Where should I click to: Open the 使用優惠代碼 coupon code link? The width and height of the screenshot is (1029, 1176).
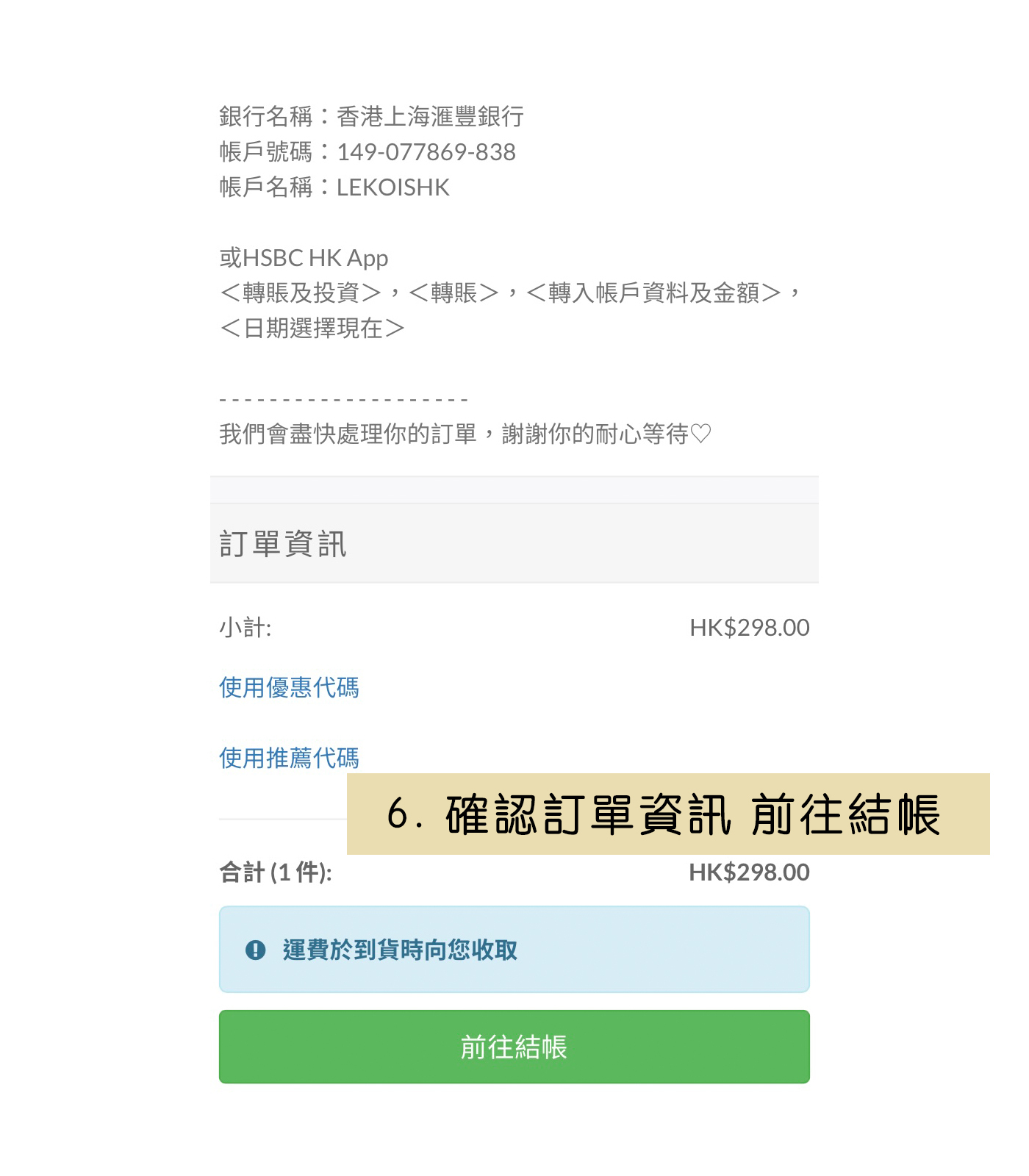coord(289,688)
